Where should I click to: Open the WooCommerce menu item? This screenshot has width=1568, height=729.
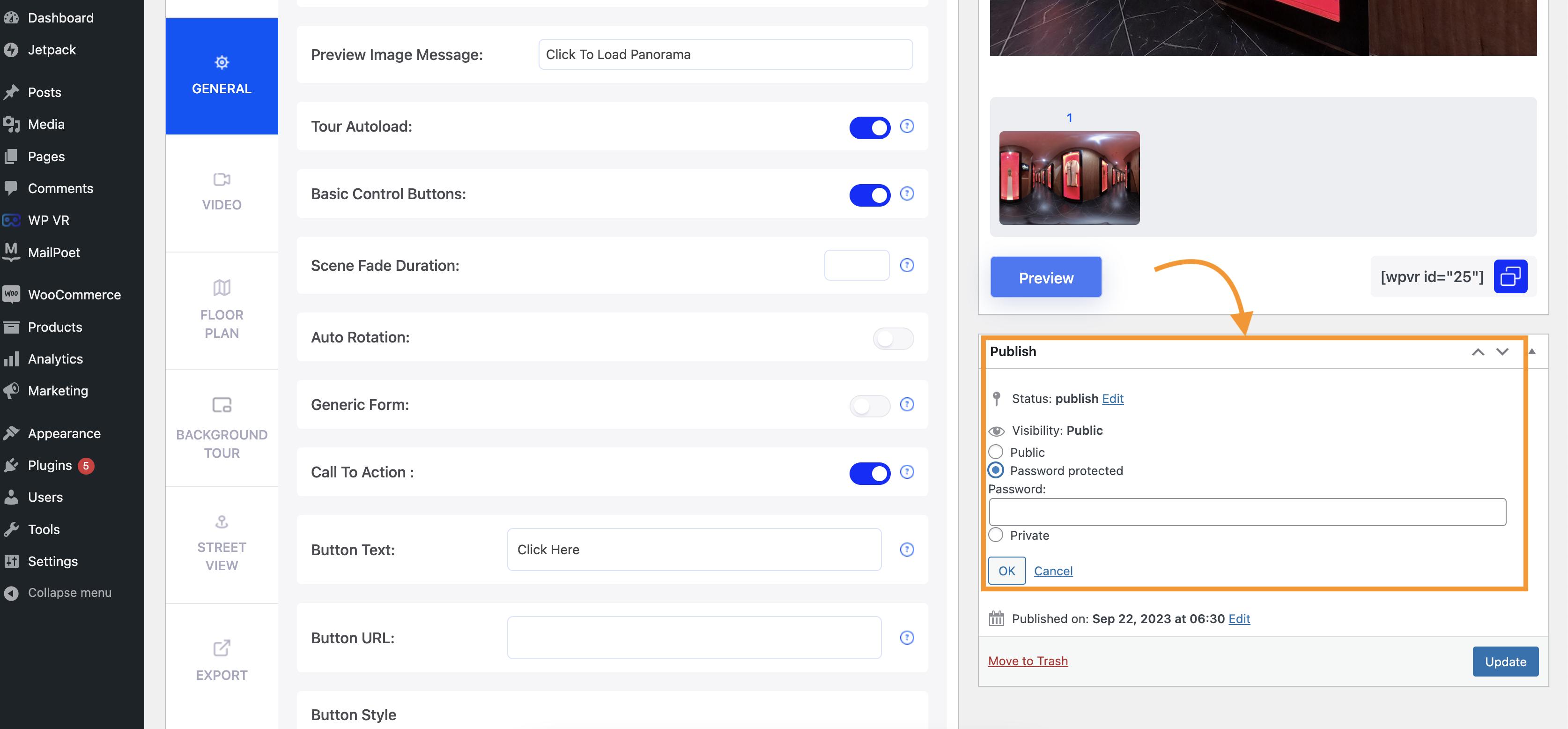[x=75, y=294]
